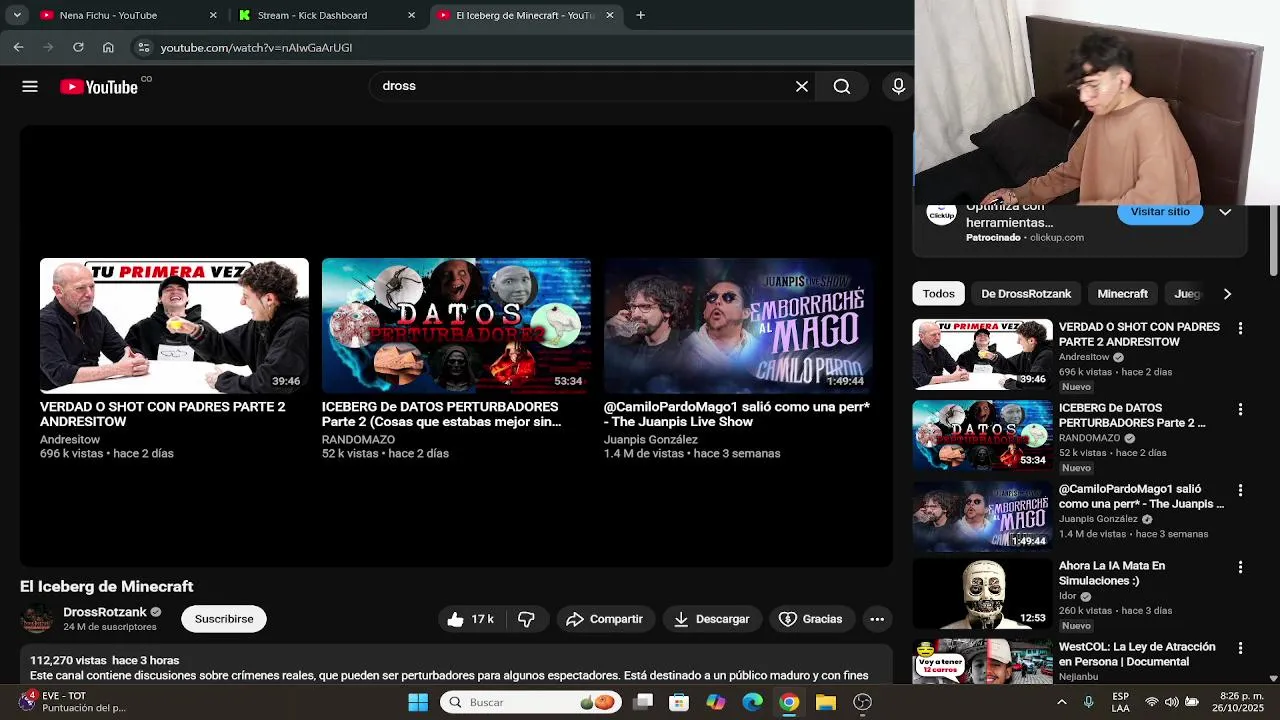The height and width of the screenshot is (720, 1280).
Task: Close the Stream - Kick Dashboard tab
Action: coord(412,15)
